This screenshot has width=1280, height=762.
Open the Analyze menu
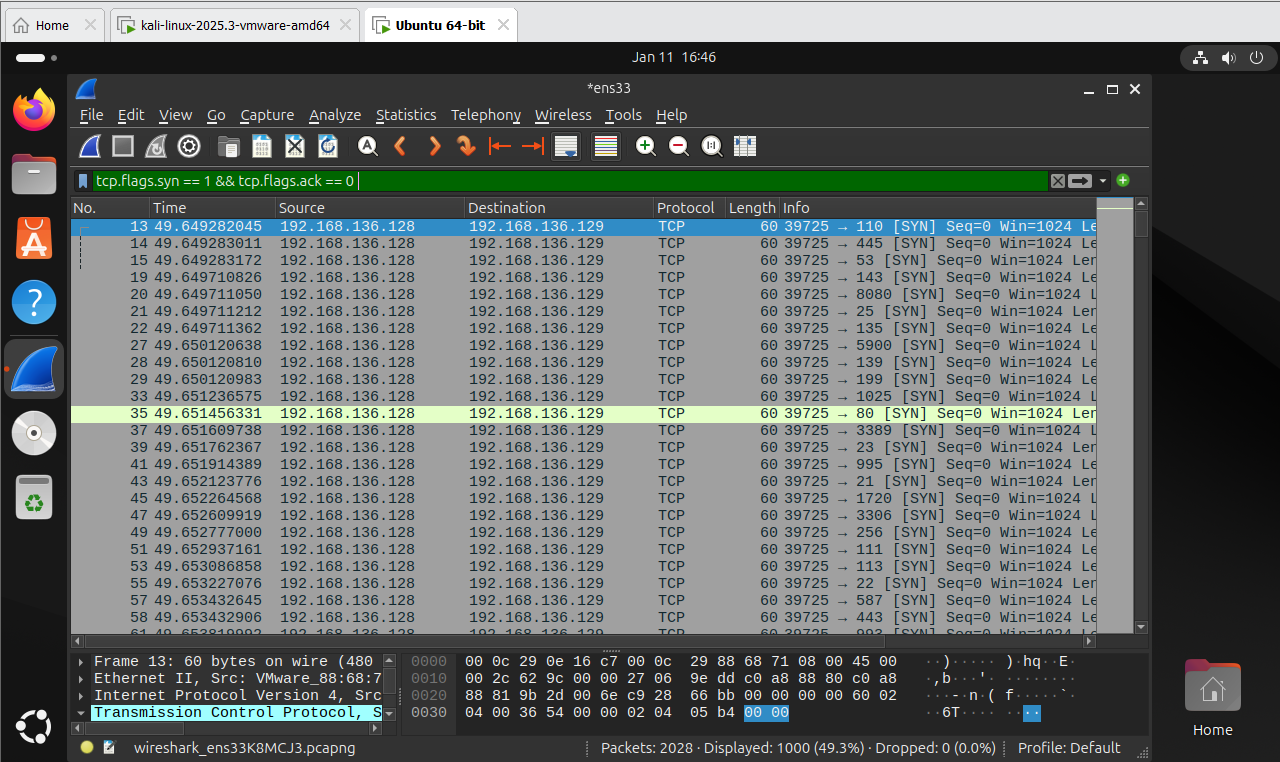click(335, 115)
